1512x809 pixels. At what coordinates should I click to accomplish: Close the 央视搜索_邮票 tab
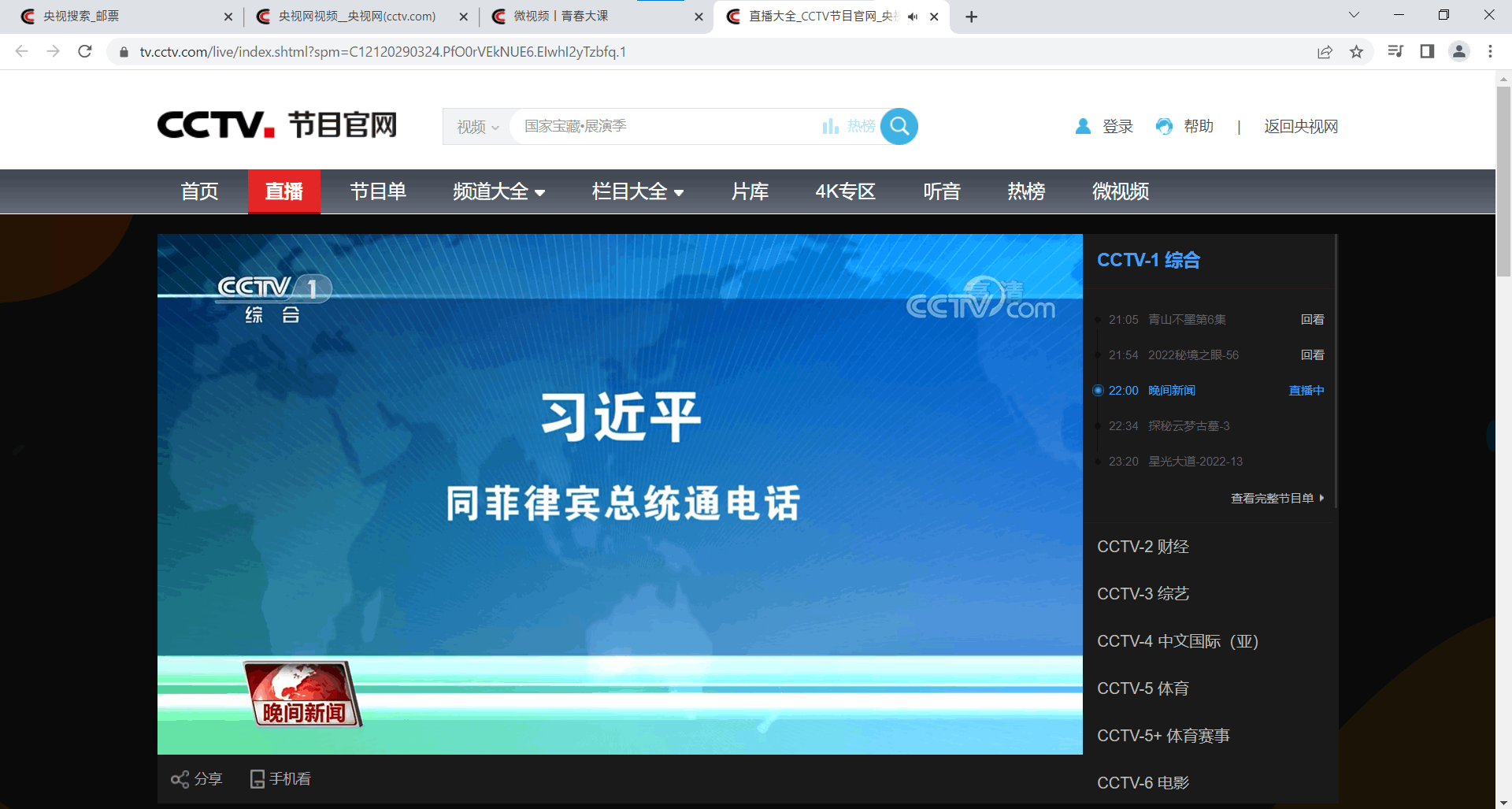[228, 17]
